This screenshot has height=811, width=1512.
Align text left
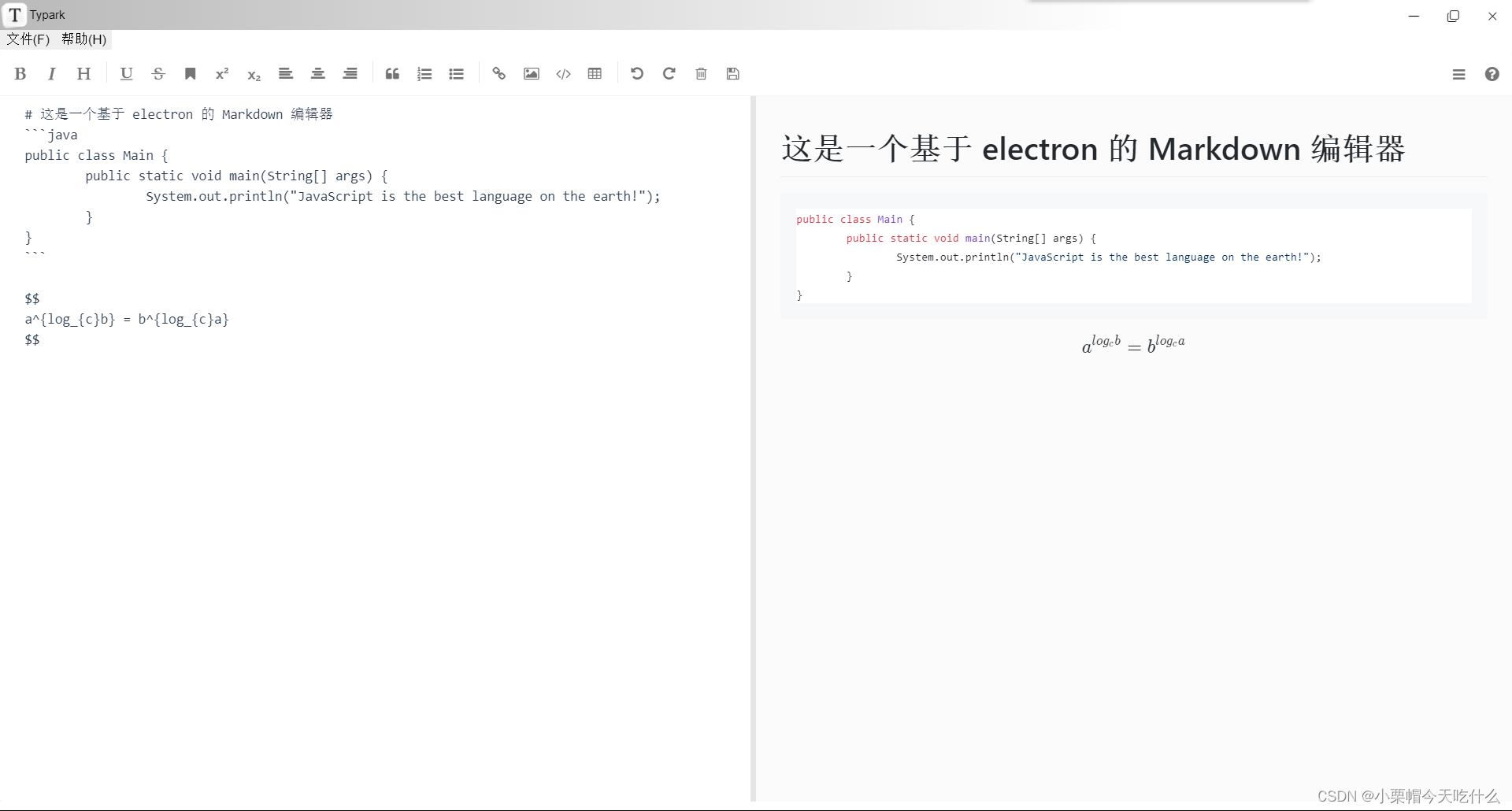pos(286,74)
